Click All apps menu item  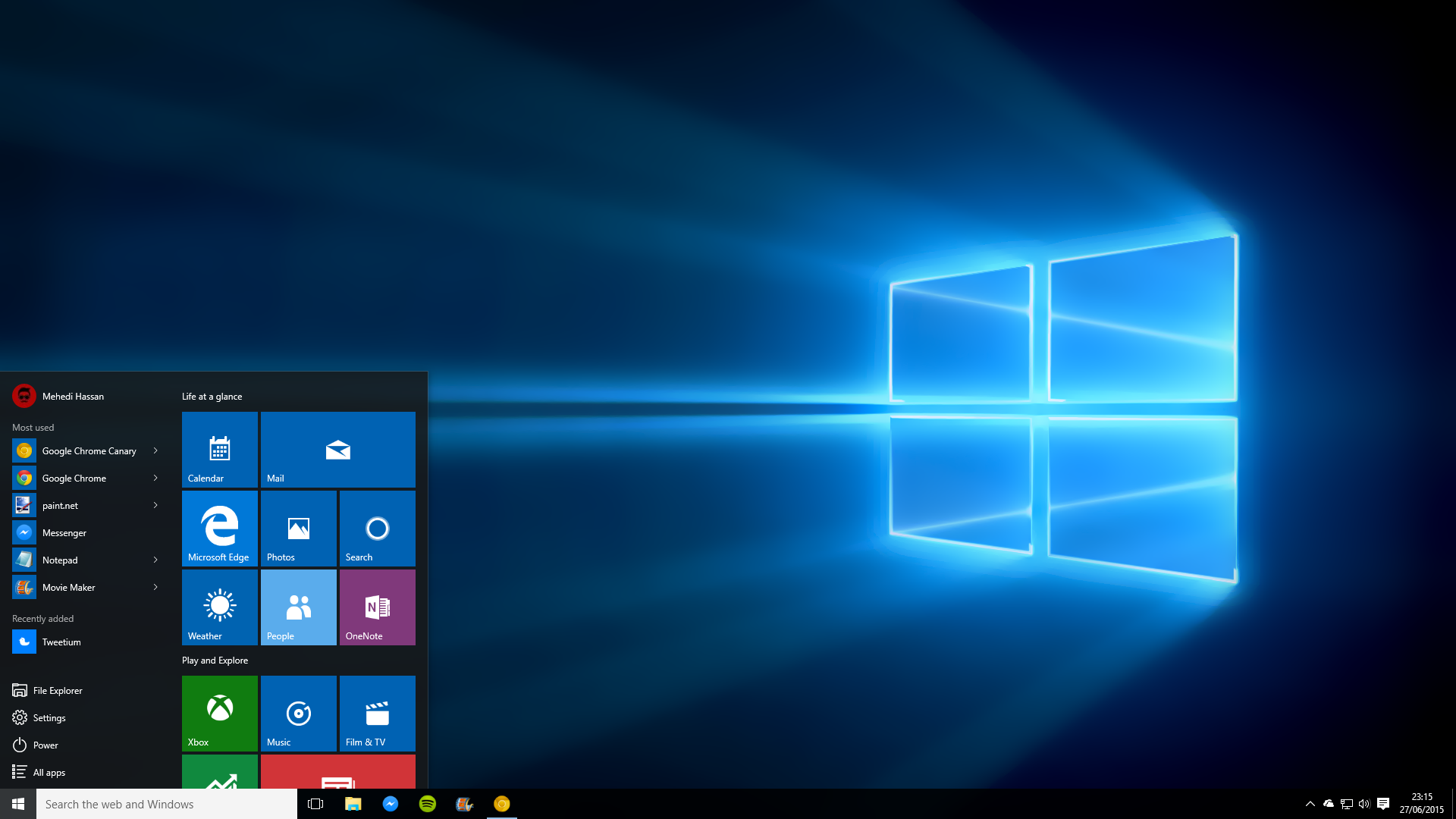point(49,771)
